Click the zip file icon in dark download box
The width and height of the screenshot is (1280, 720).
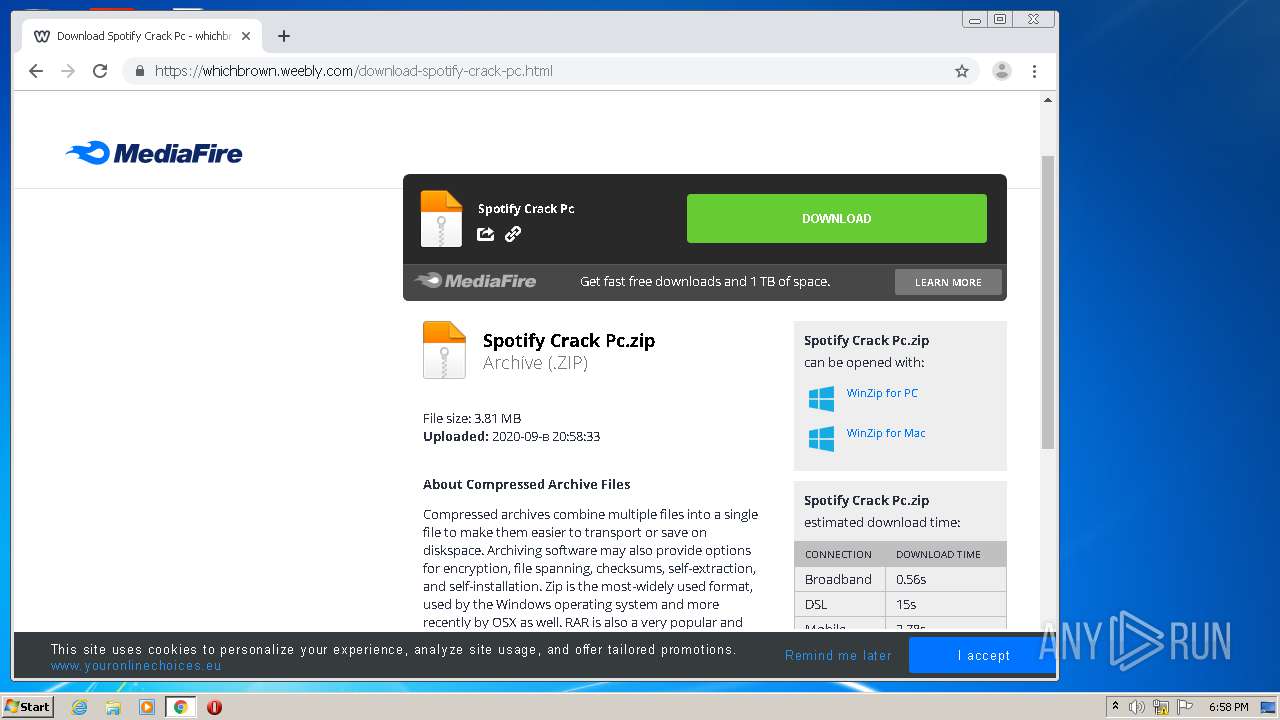tap(441, 218)
